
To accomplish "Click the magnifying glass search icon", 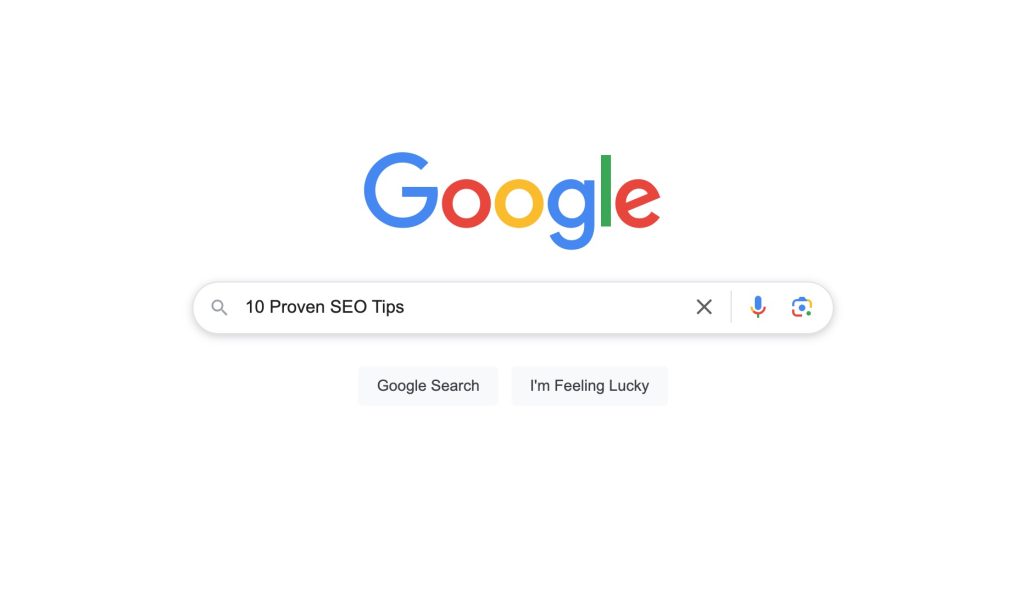I will tap(219, 307).
